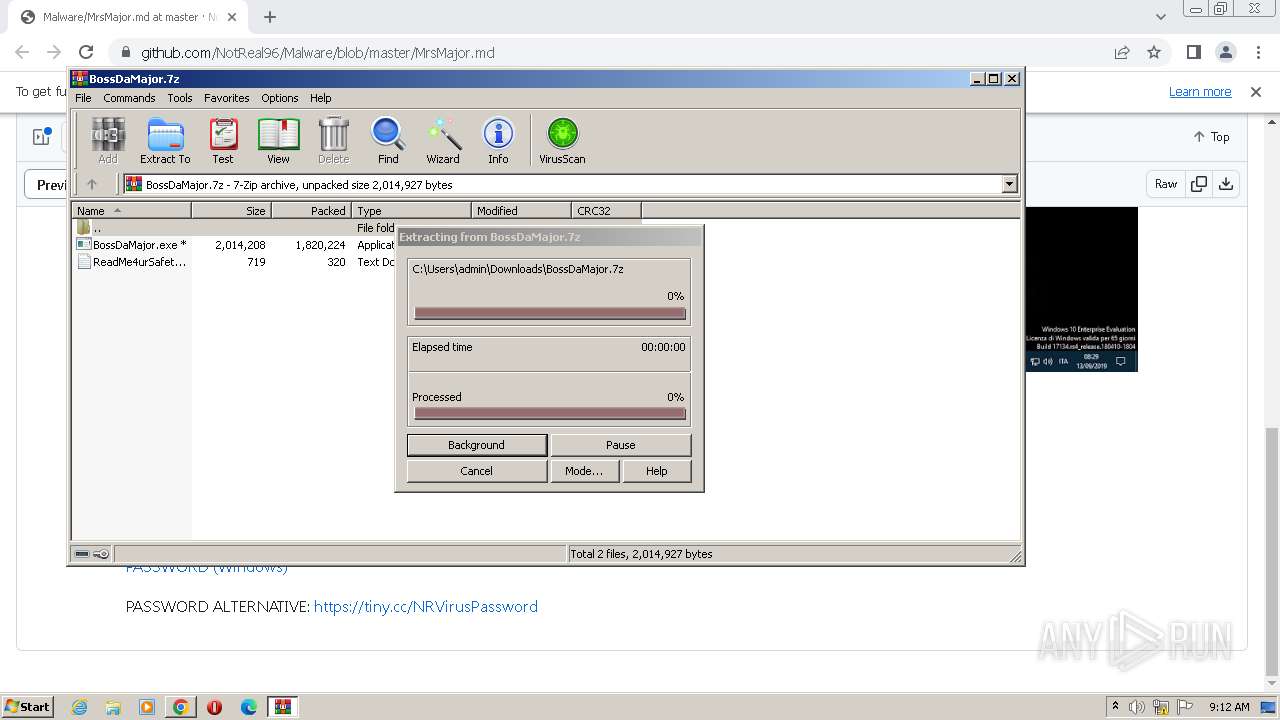Viewport: 1280px width, 720px height.
Task: Open Opera from the taskbar
Action: 215,707
